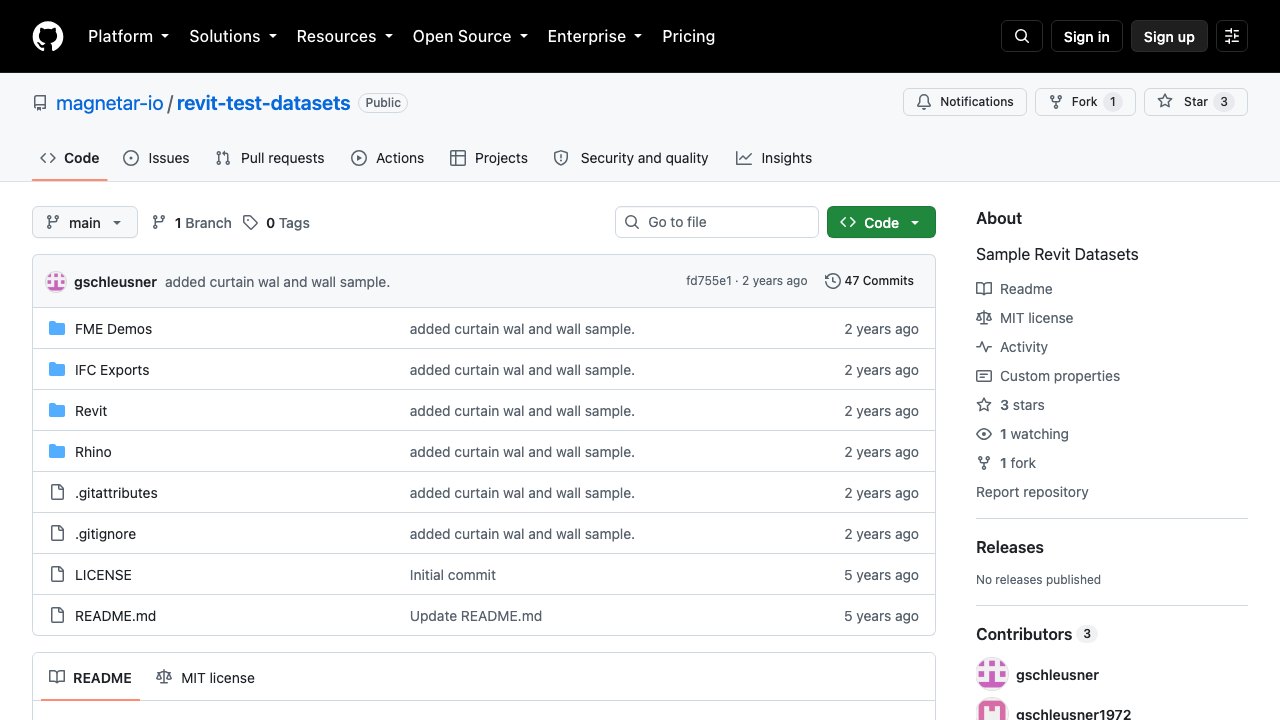Select the Code tab
Screen dimensions: 1280x720
pos(70,158)
